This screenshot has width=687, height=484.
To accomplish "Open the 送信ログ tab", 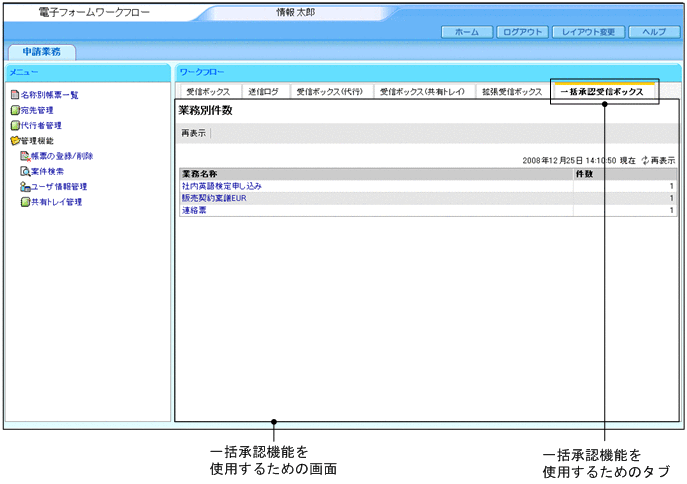I will coord(263,91).
